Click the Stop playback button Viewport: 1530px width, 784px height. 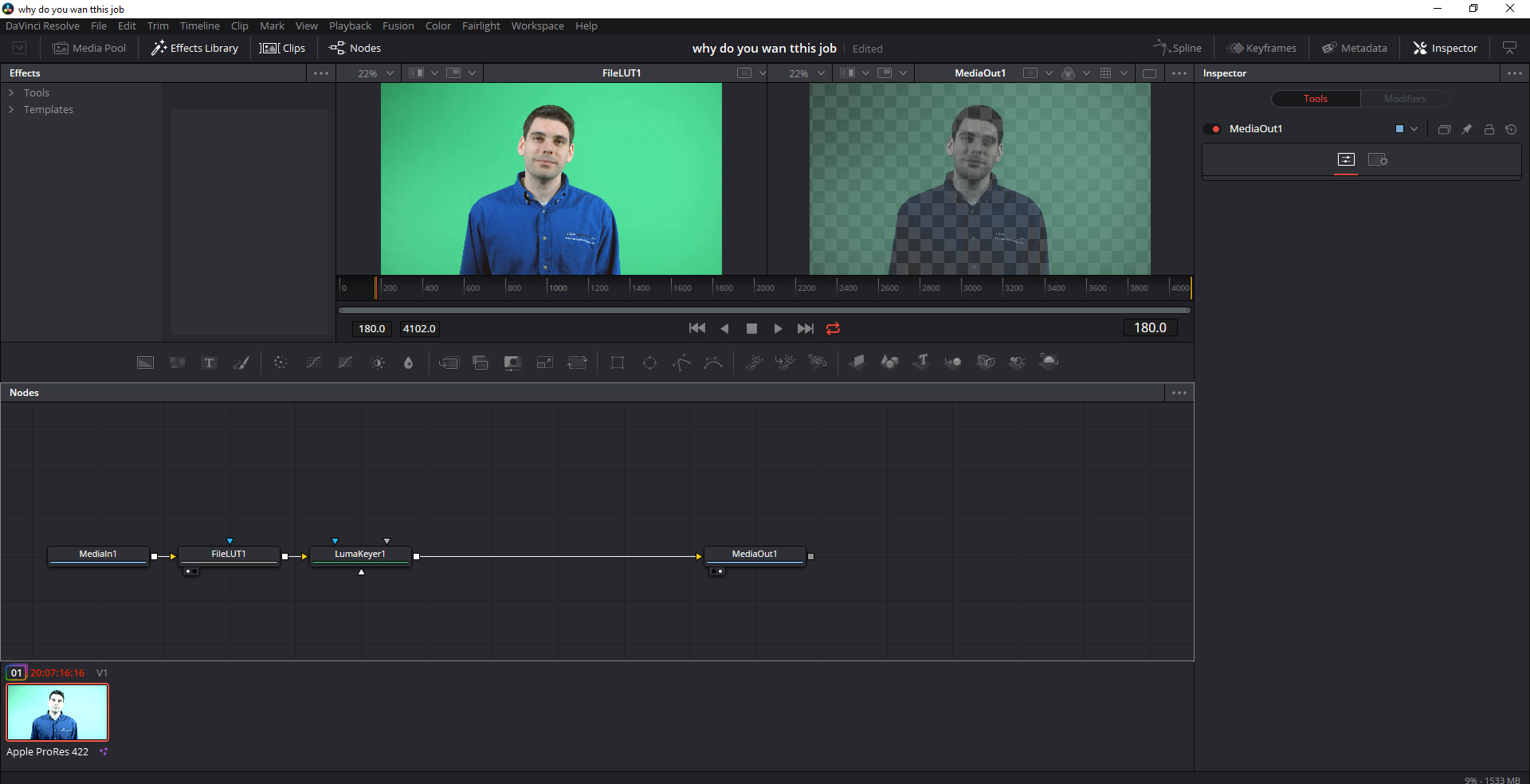(751, 328)
